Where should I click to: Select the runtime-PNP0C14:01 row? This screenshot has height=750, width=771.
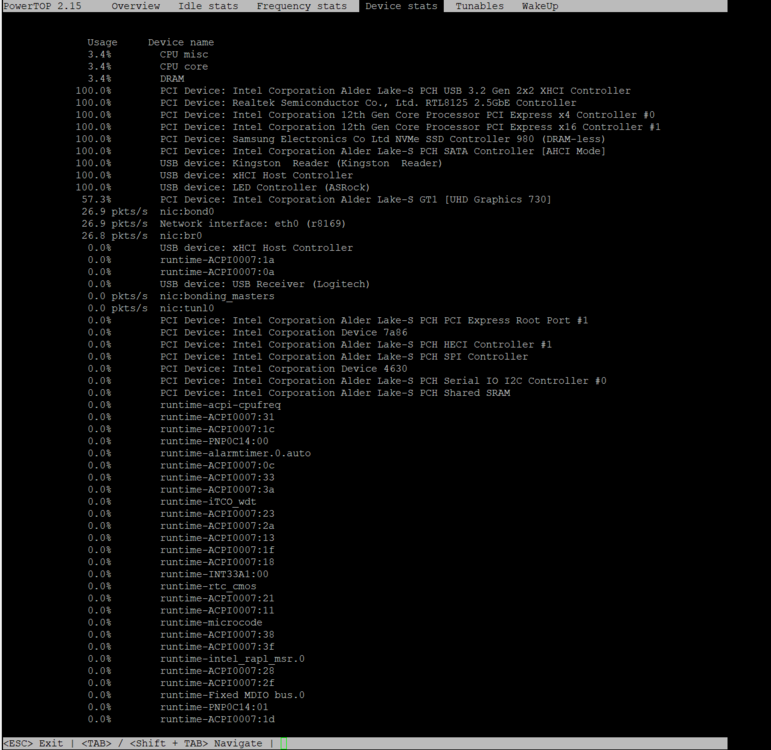click(178, 707)
